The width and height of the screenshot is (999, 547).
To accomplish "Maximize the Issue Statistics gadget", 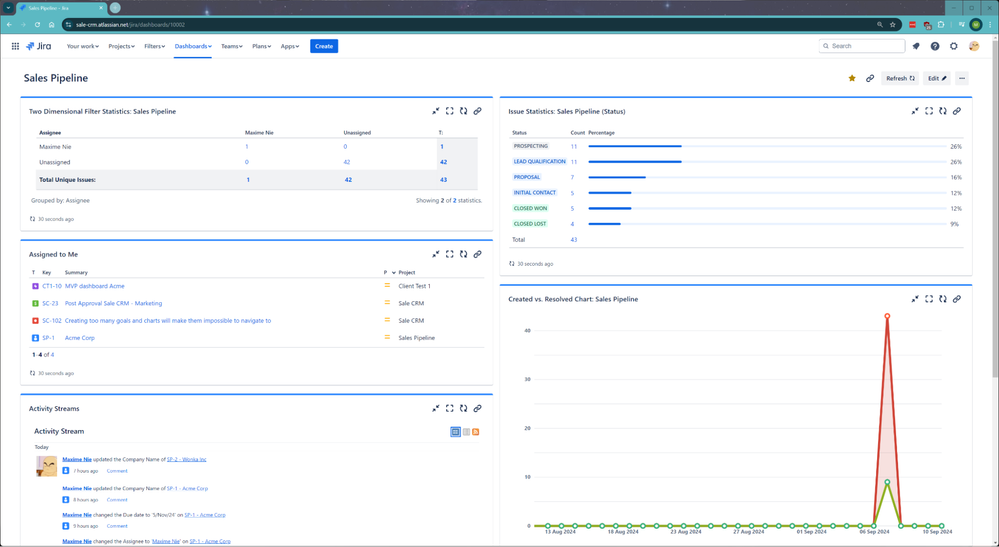I will click(x=929, y=111).
